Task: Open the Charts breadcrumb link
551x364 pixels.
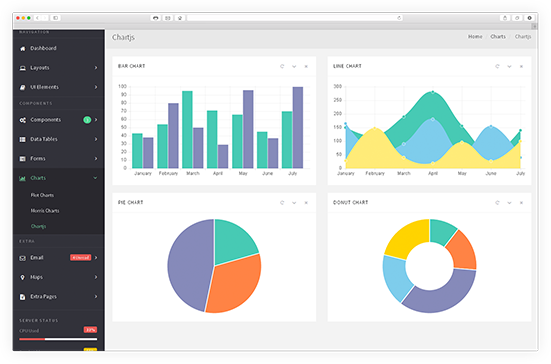Action: pos(498,37)
